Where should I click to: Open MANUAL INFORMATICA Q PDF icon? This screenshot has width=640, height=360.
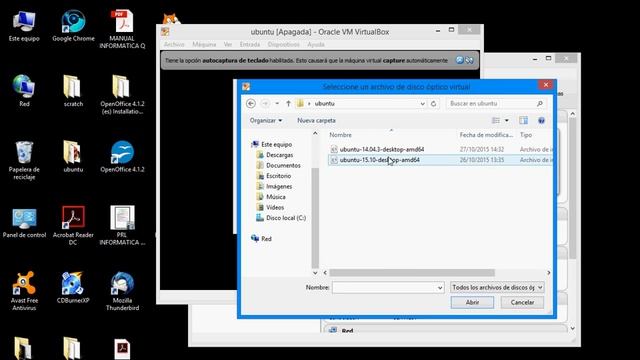[122, 29]
